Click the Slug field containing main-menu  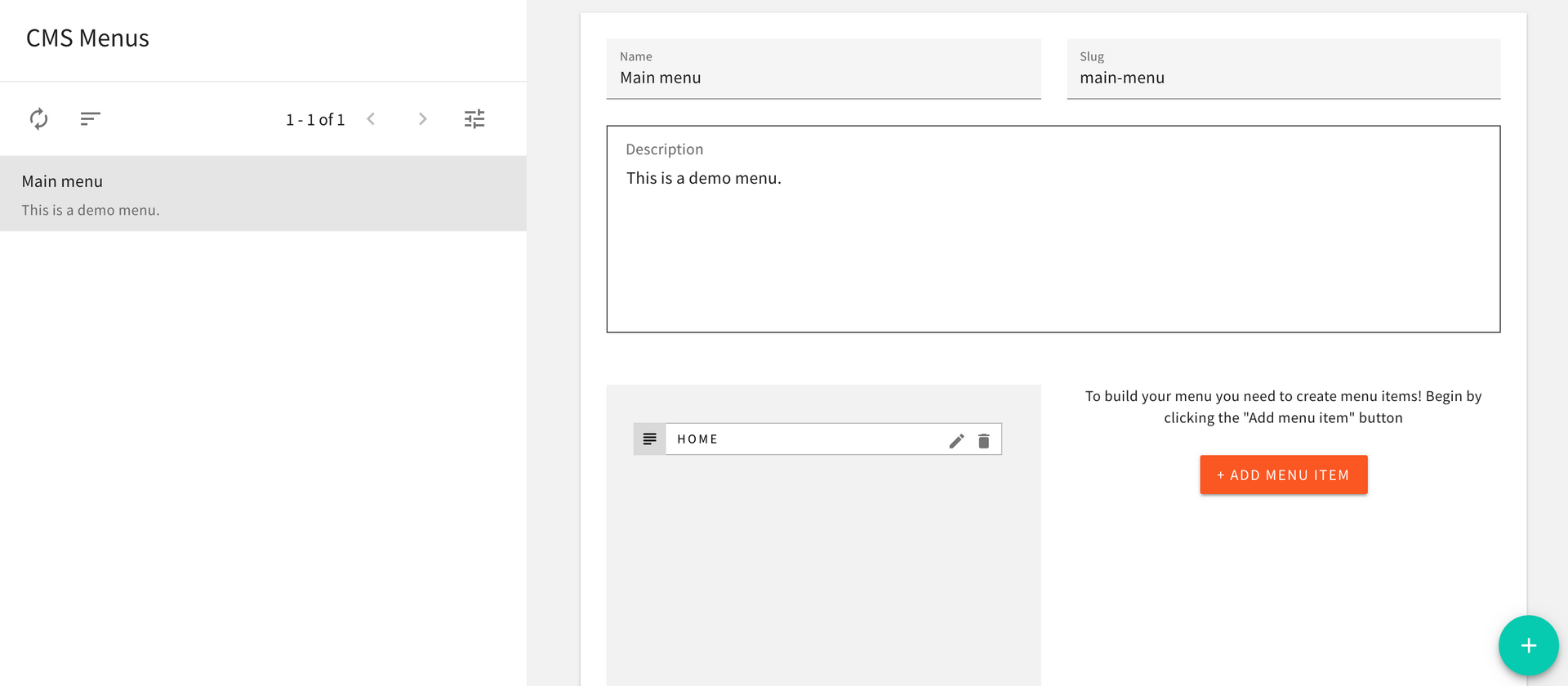(1282, 78)
